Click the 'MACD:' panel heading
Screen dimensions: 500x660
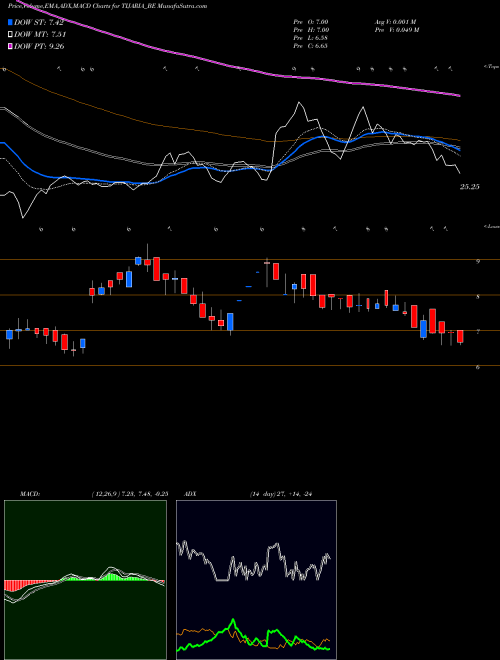click(x=29, y=494)
